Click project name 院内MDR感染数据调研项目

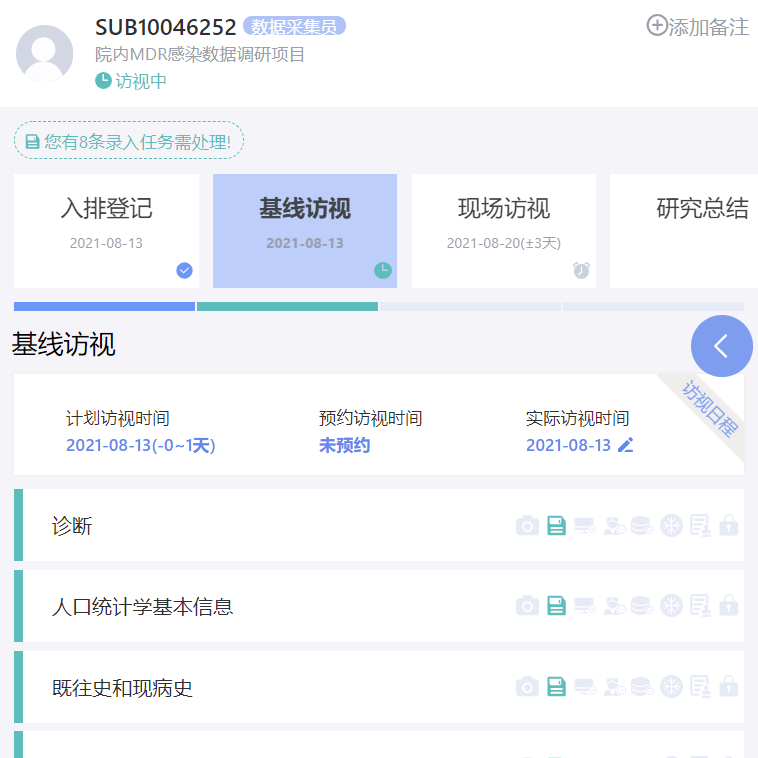[x=200, y=54]
